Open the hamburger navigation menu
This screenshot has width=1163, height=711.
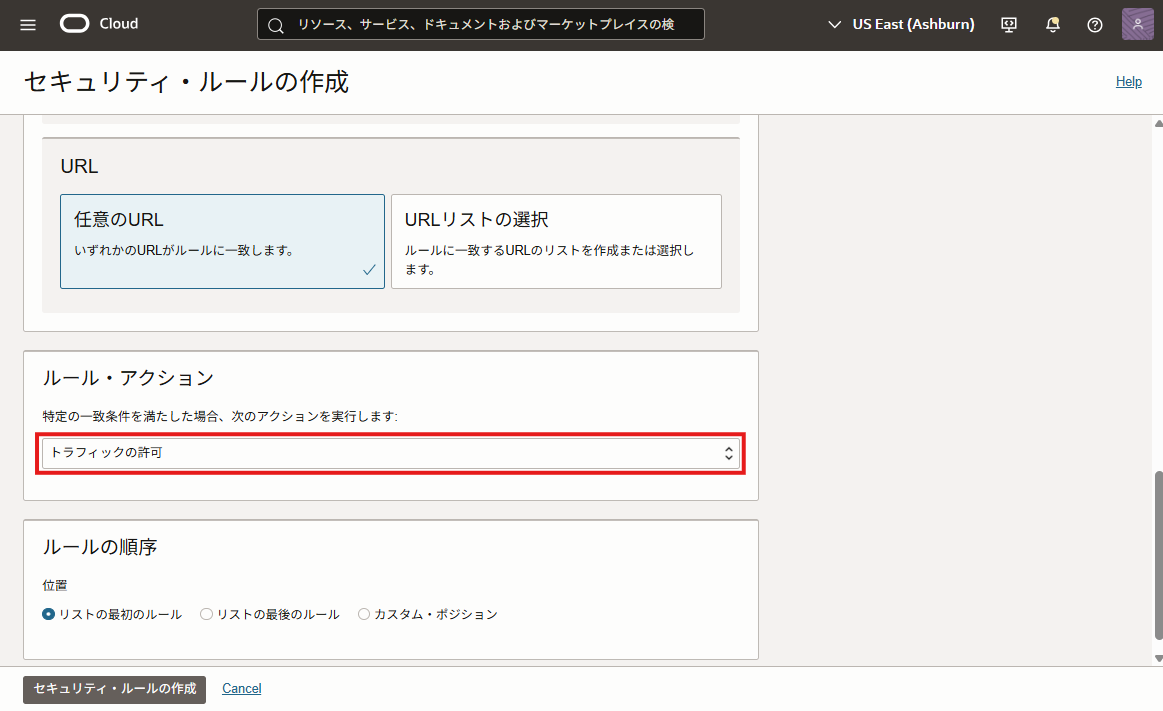28,24
